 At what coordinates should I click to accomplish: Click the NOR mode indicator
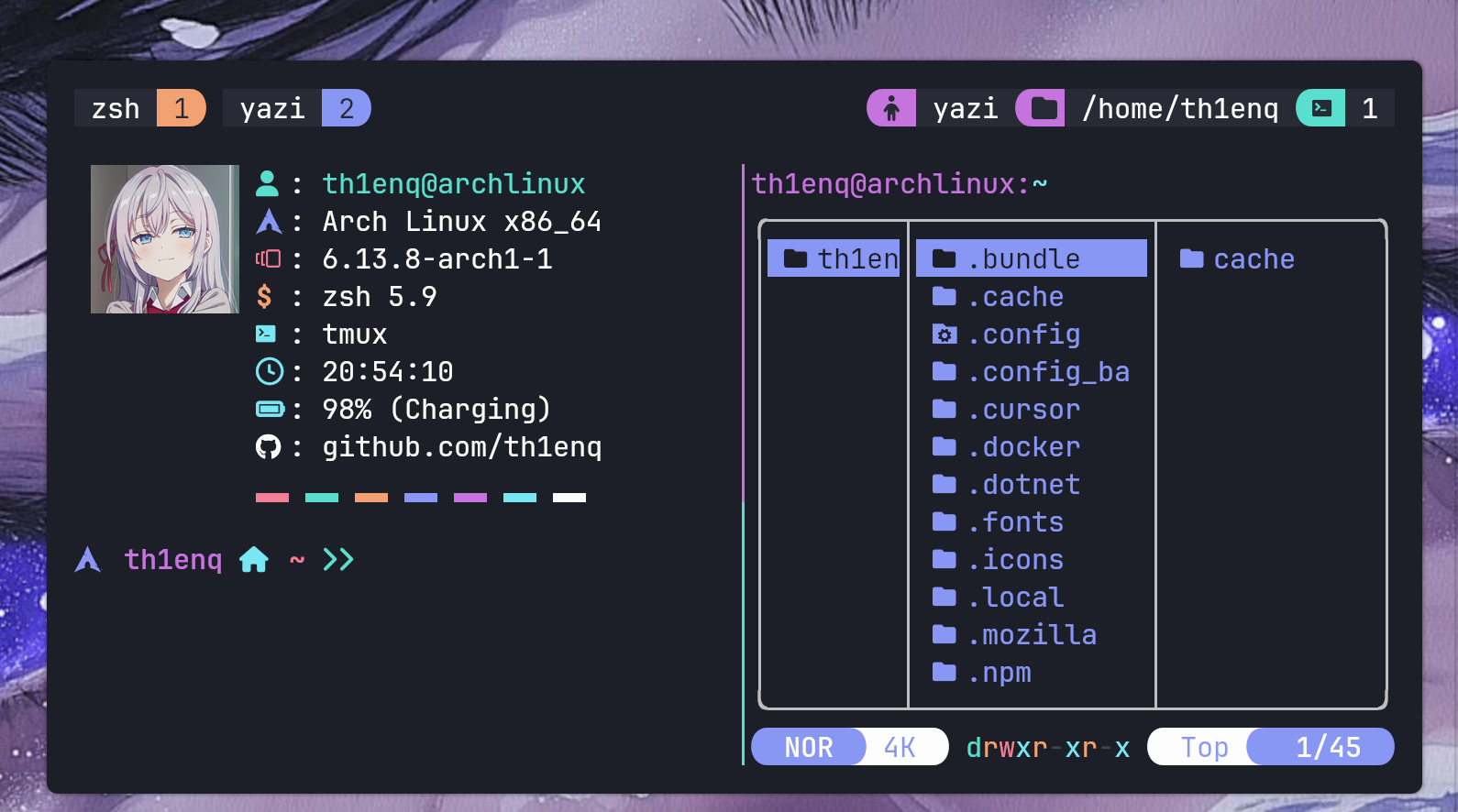click(x=808, y=747)
